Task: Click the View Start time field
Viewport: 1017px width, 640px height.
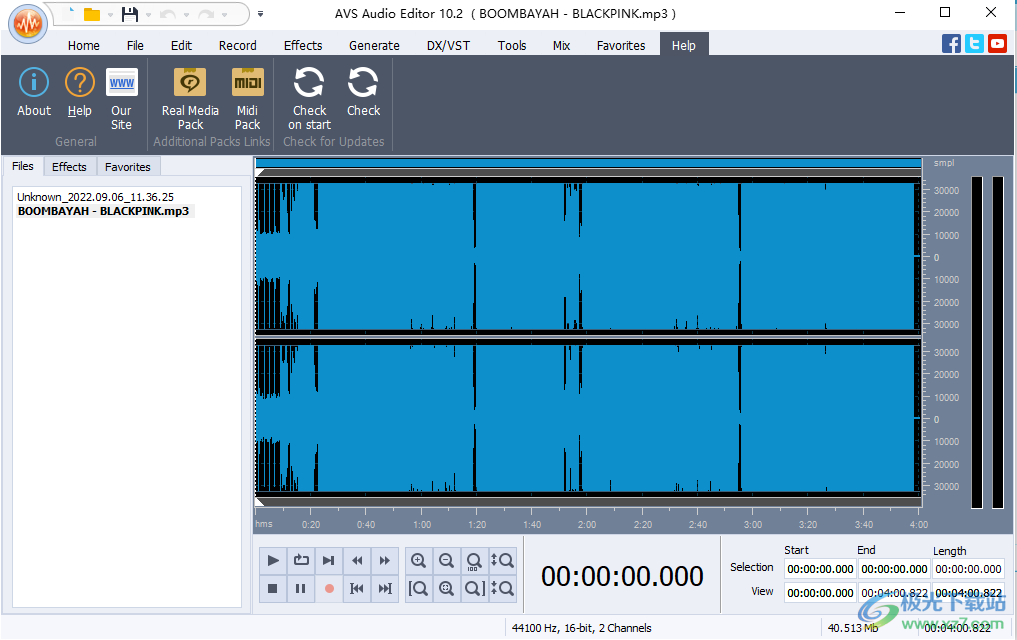Action: pyautogui.click(x=820, y=593)
